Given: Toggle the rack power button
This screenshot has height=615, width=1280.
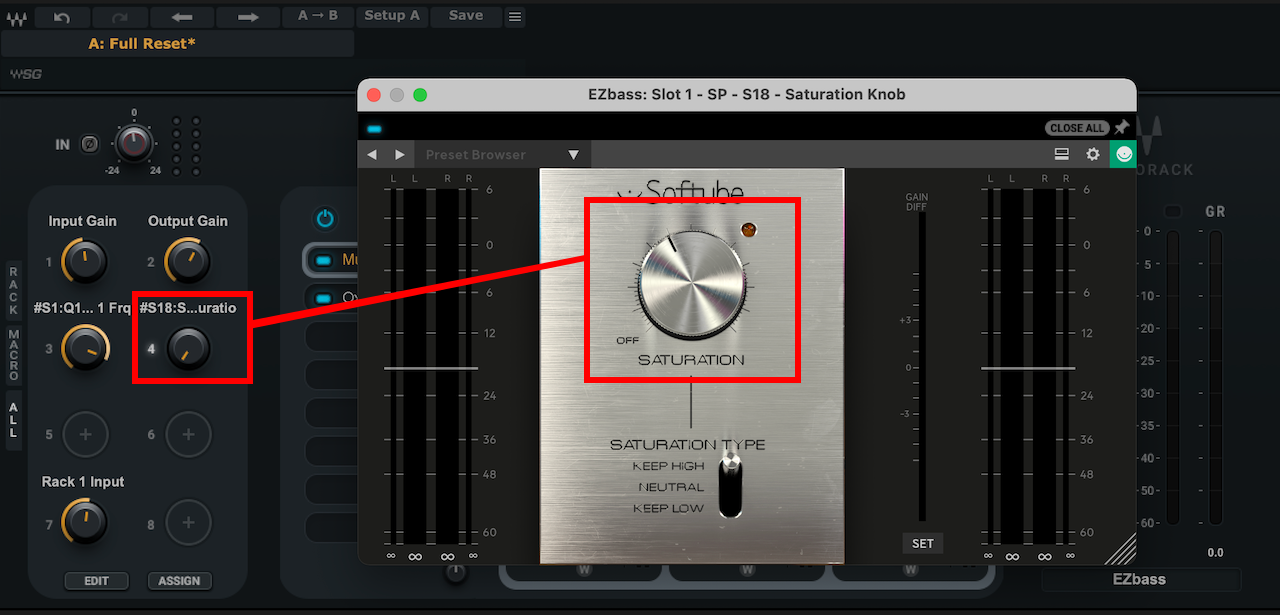Looking at the screenshot, I should coord(325,218).
